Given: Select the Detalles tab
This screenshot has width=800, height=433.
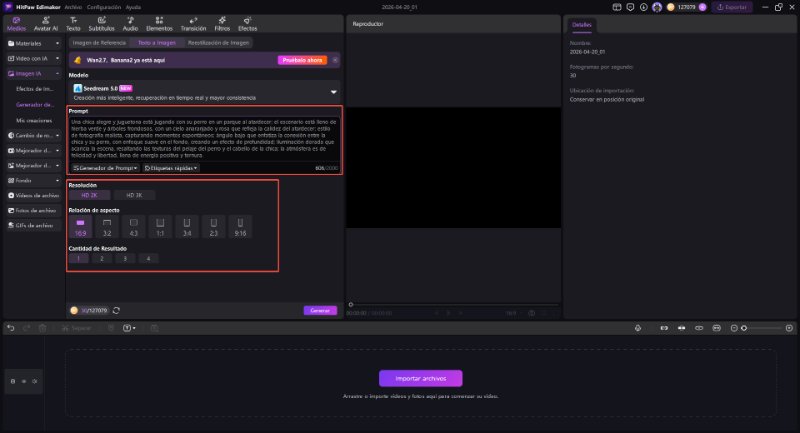Looking at the screenshot, I should 582,24.
